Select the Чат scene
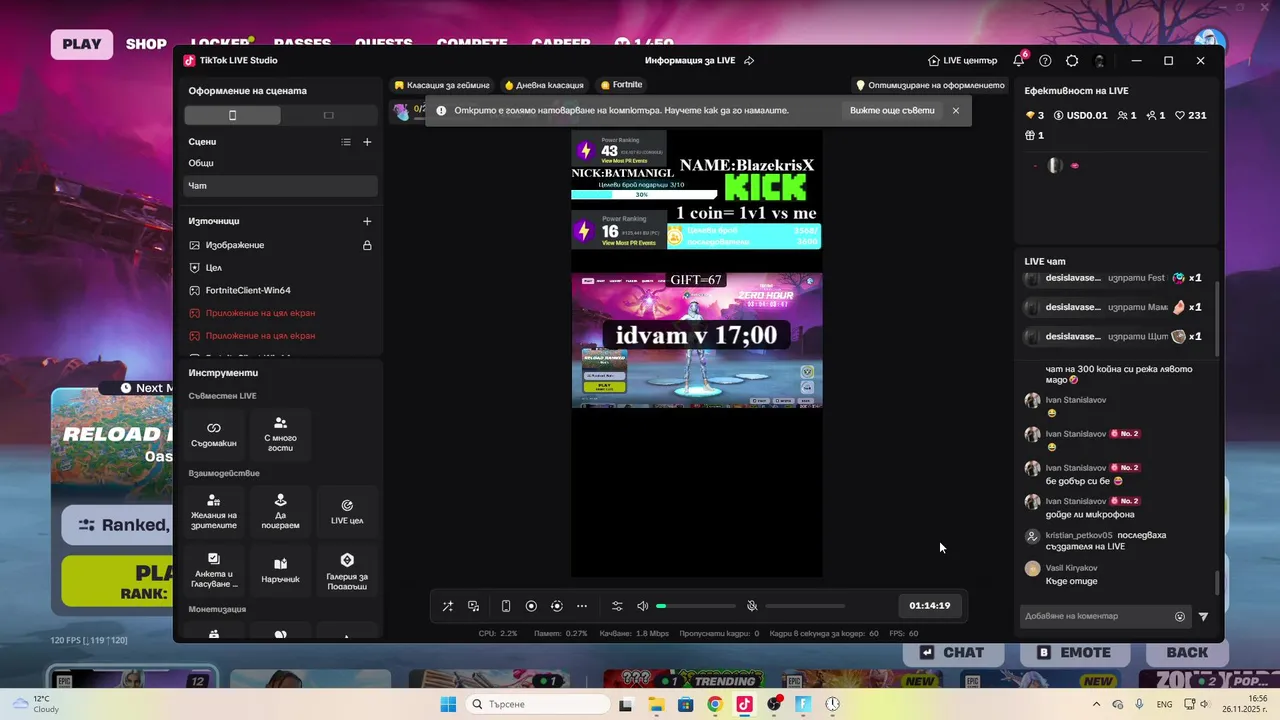Image resolution: width=1280 pixels, height=720 pixels. (x=280, y=186)
